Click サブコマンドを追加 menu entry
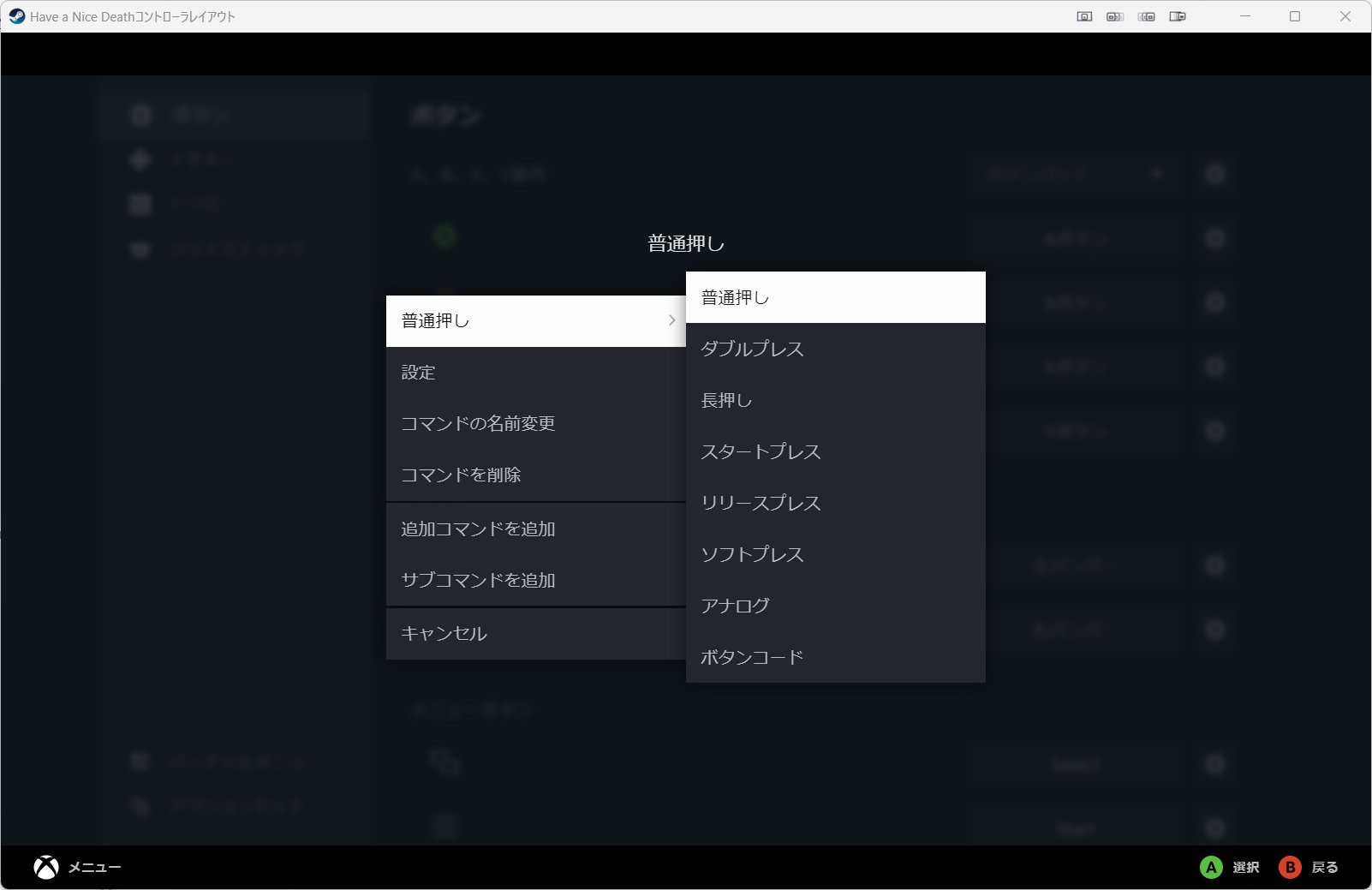Viewport: 1372px width, 890px height. [x=535, y=581]
